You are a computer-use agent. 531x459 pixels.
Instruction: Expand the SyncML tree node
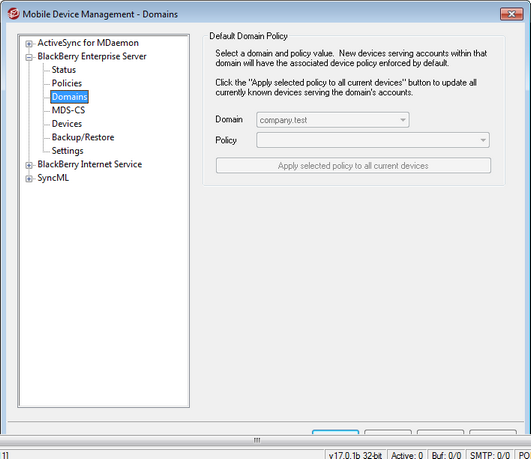pos(29,179)
